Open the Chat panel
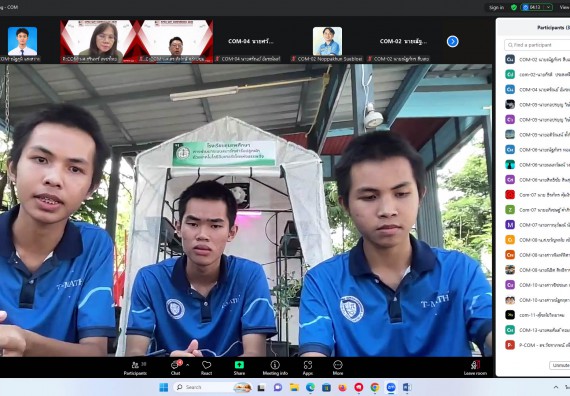570x396 pixels. (176, 368)
